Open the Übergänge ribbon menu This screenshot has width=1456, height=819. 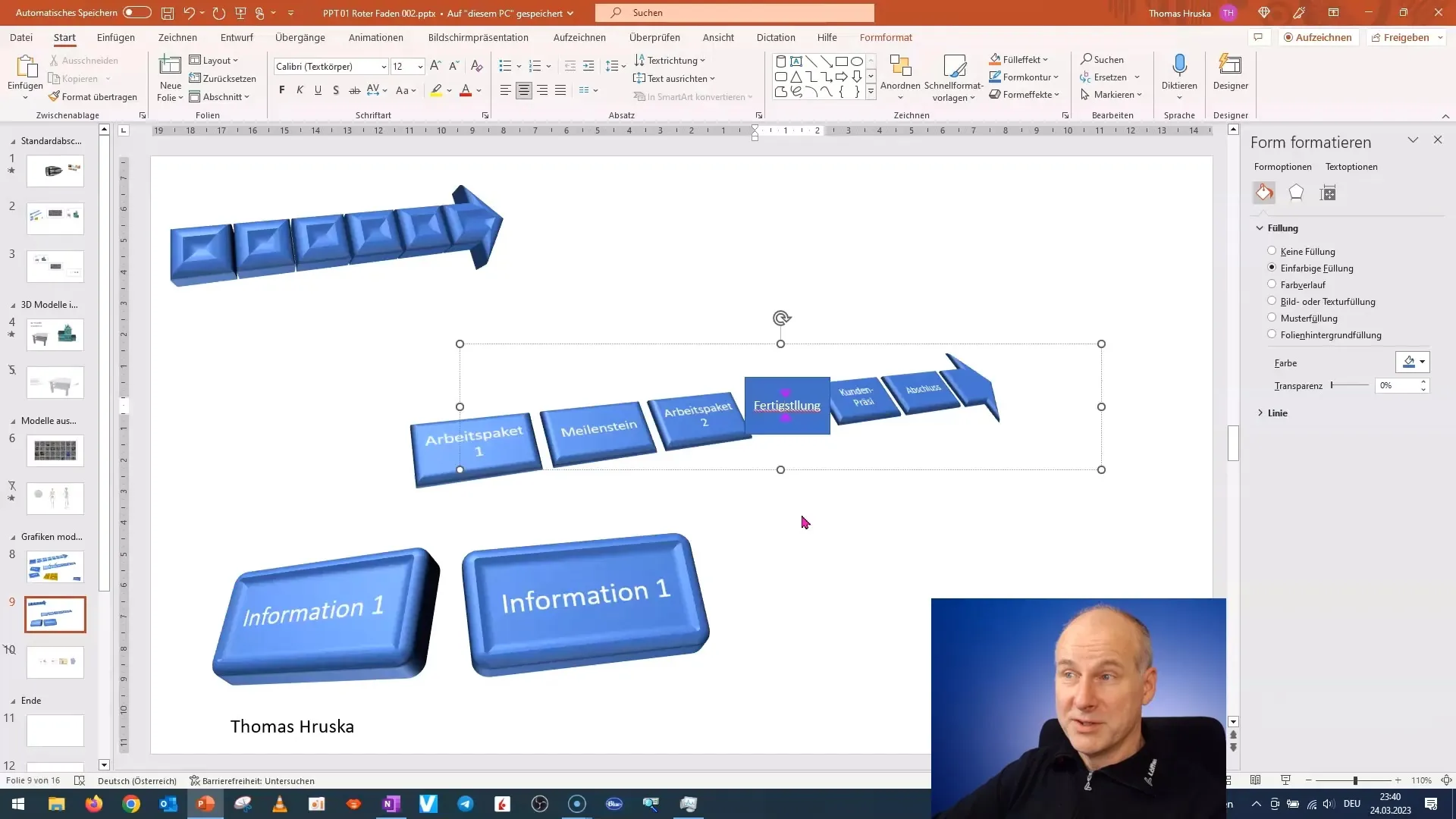(300, 37)
